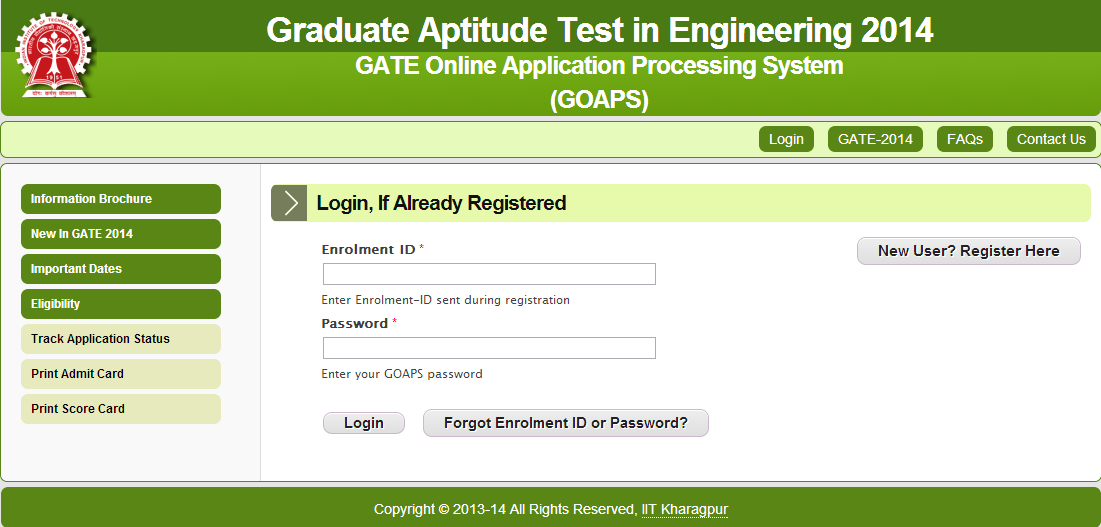This screenshot has width=1101, height=527.
Task: Open the Login navigation menu item
Action: click(786, 139)
